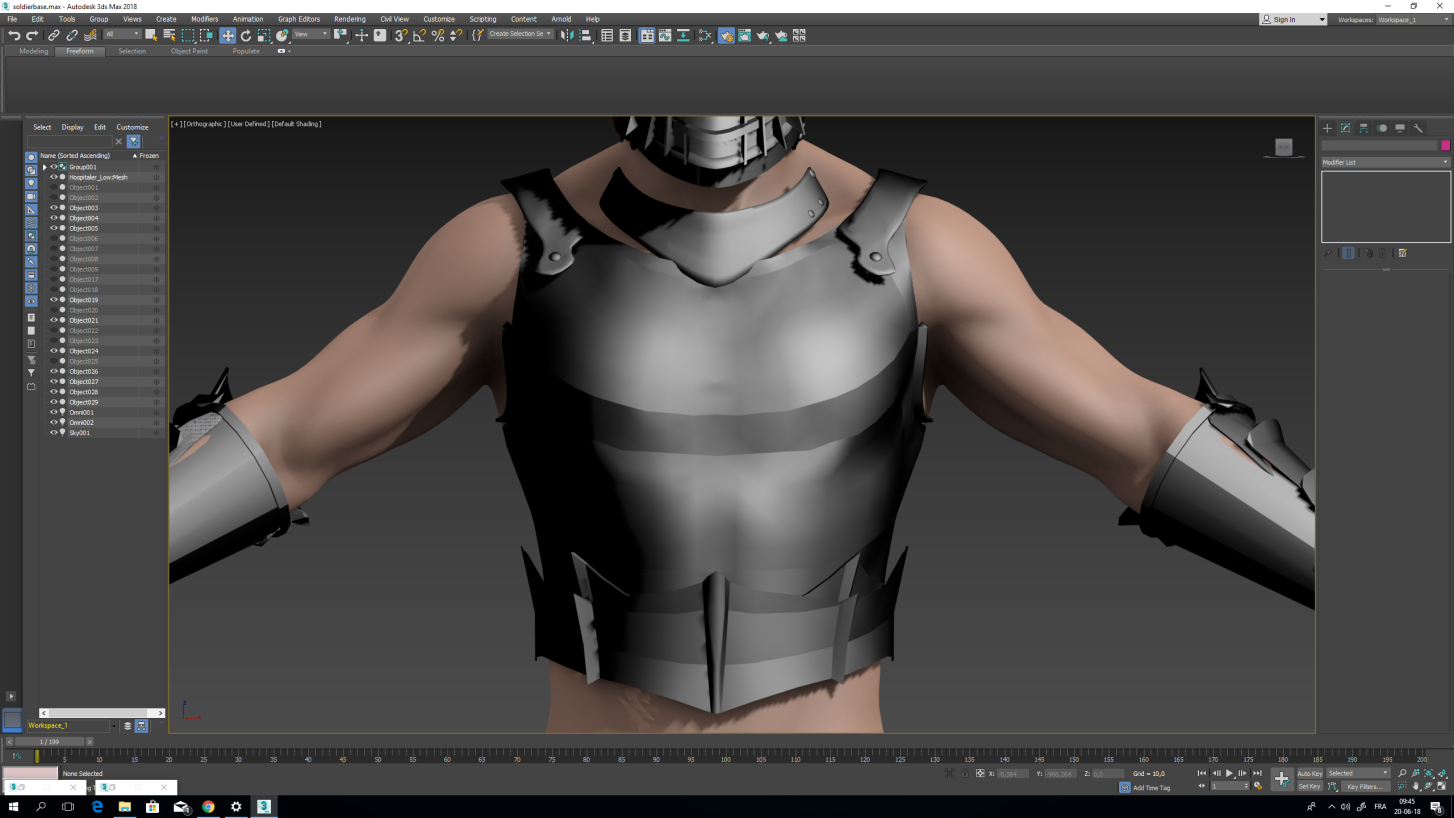This screenshot has height=818, width=1454.
Task: Expand the Group001 tree node
Action: (x=44, y=167)
